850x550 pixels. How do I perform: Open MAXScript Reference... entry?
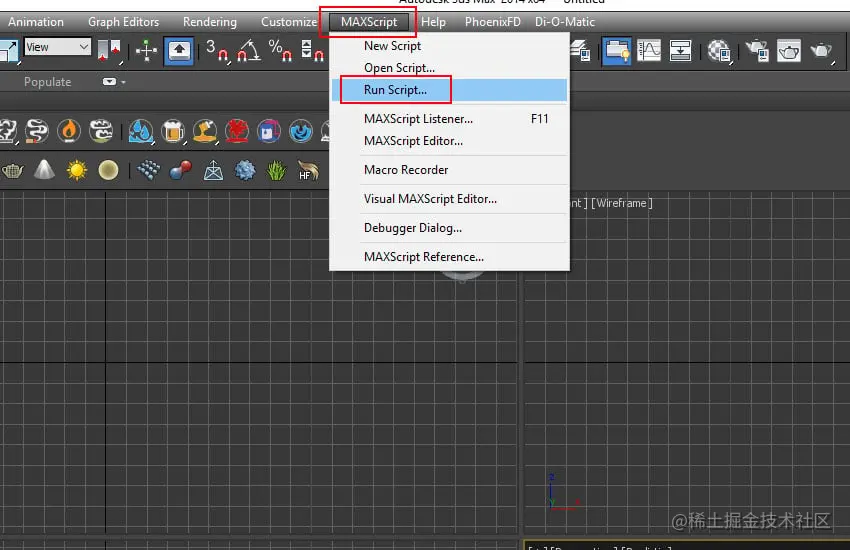point(449,257)
